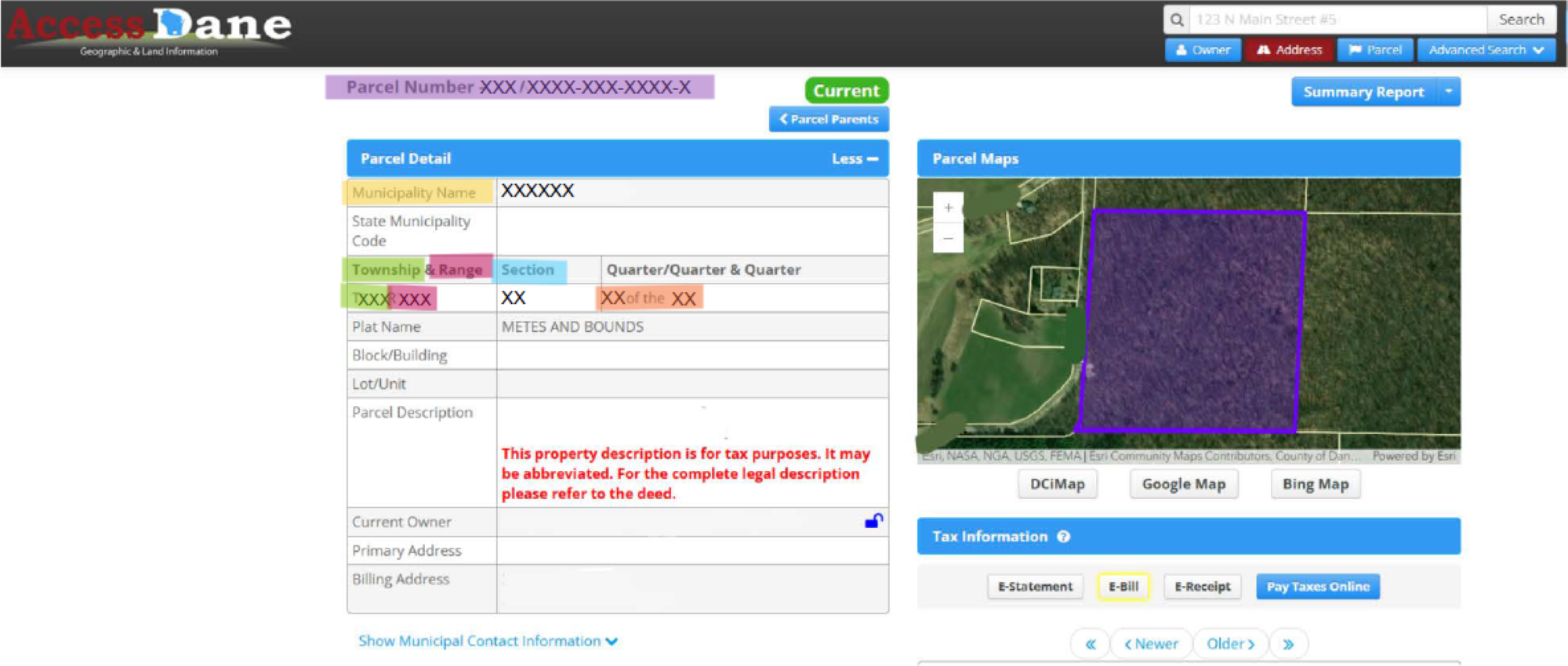Open the Advanced Search dropdown

1486,50
